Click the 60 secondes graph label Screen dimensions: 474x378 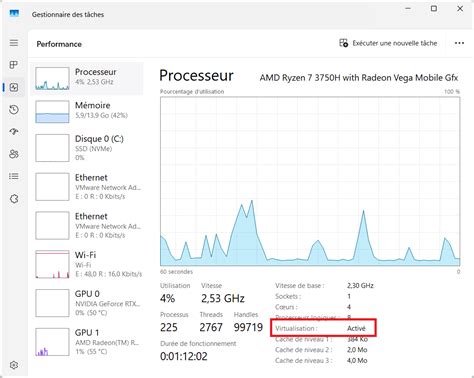click(176, 272)
